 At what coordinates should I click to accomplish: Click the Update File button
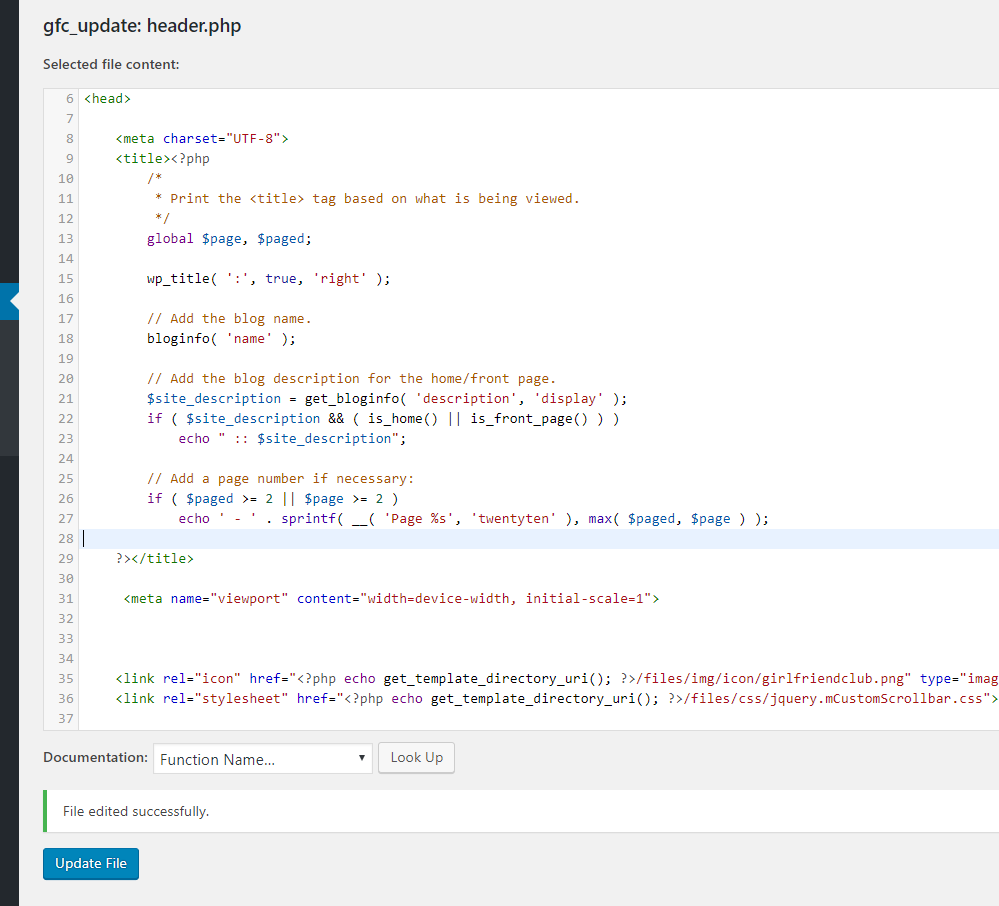(x=90, y=863)
